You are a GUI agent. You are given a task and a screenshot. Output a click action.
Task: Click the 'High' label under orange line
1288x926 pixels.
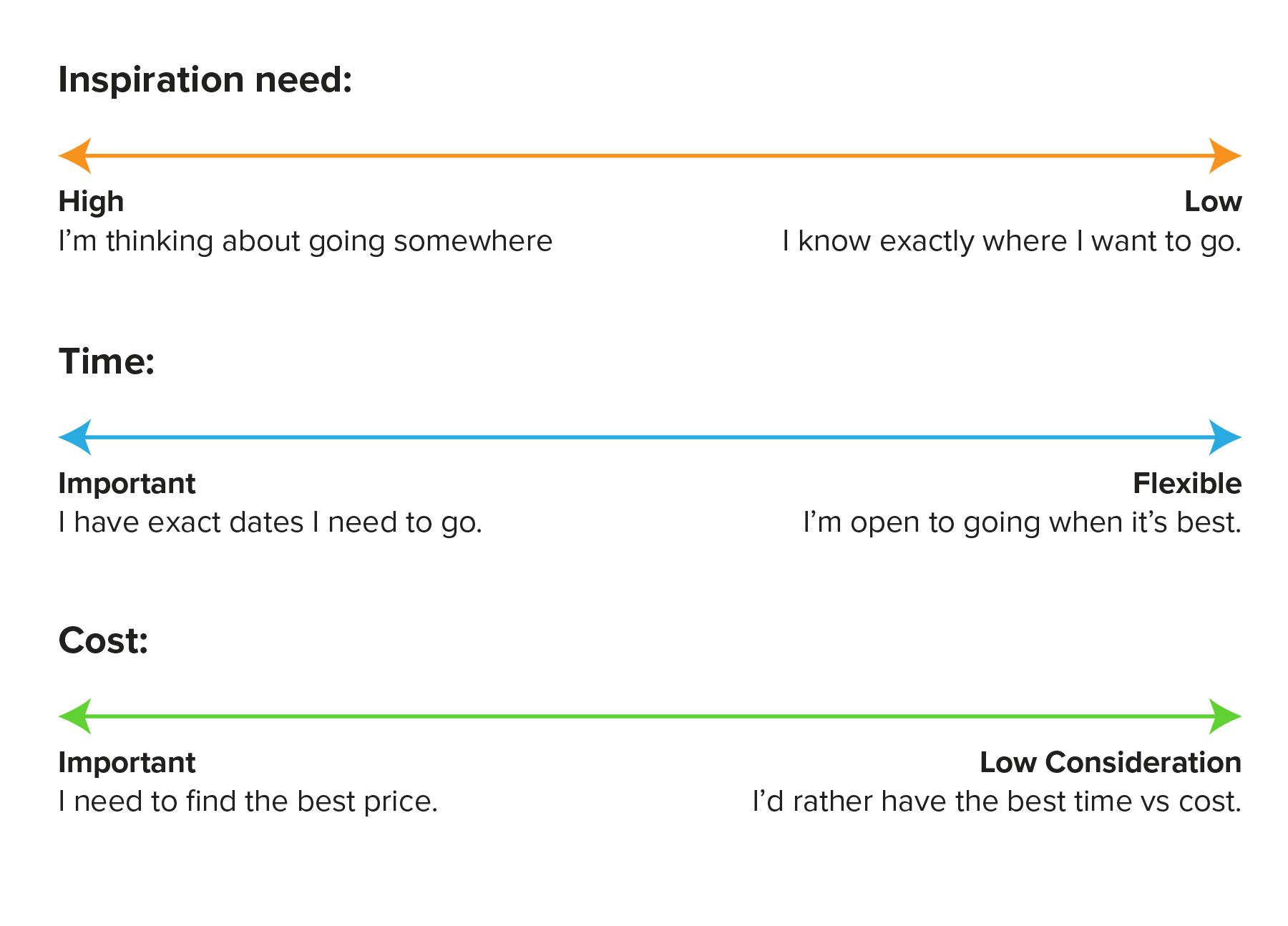click(91, 202)
